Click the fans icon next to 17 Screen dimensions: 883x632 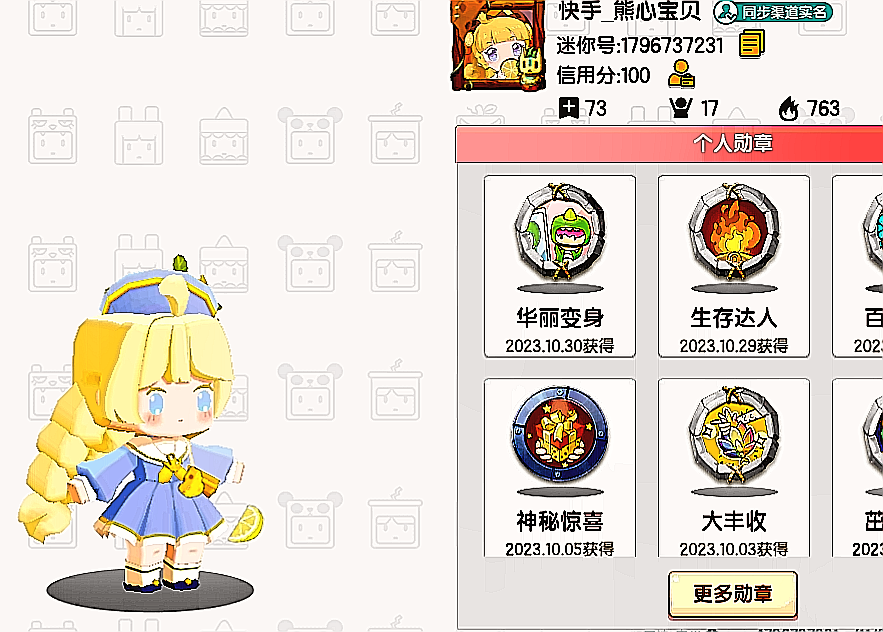tap(681, 107)
